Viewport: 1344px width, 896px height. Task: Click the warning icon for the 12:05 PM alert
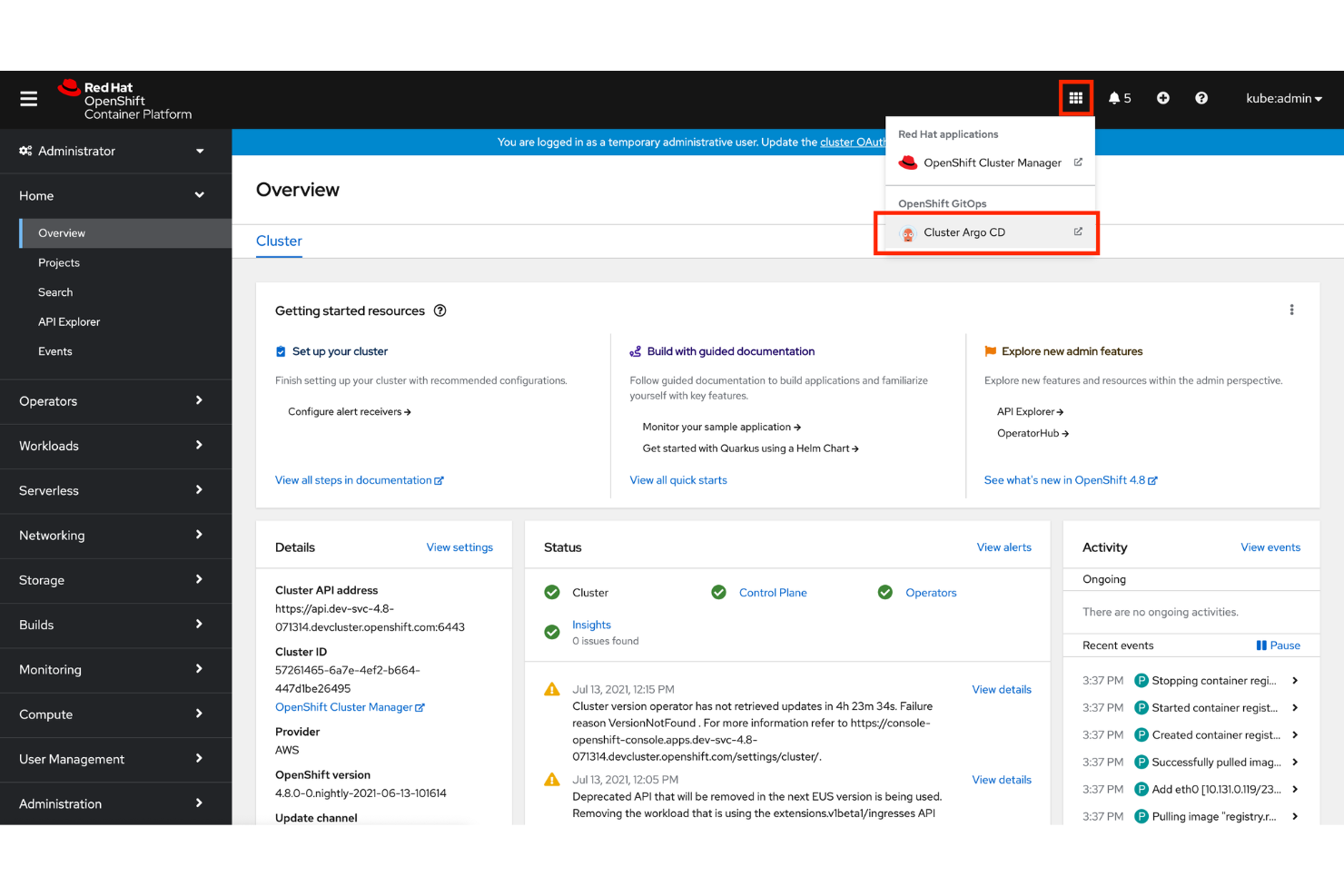tap(552, 780)
